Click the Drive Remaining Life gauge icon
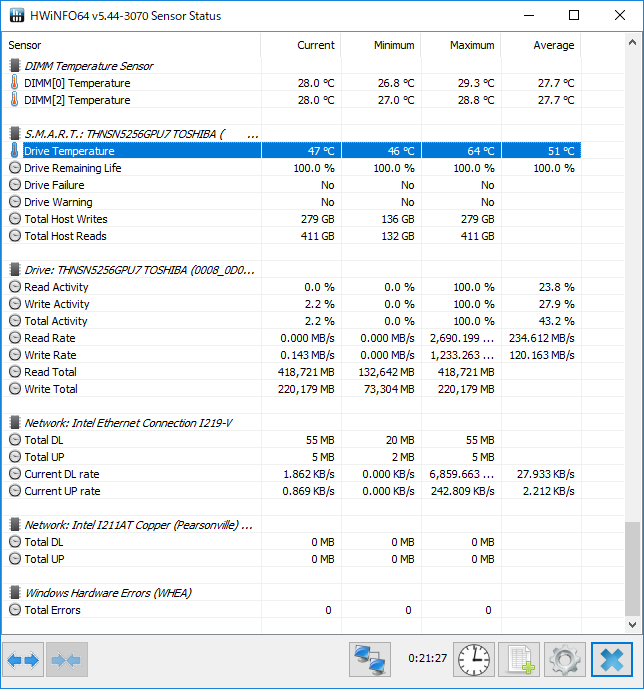 point(15,168)
